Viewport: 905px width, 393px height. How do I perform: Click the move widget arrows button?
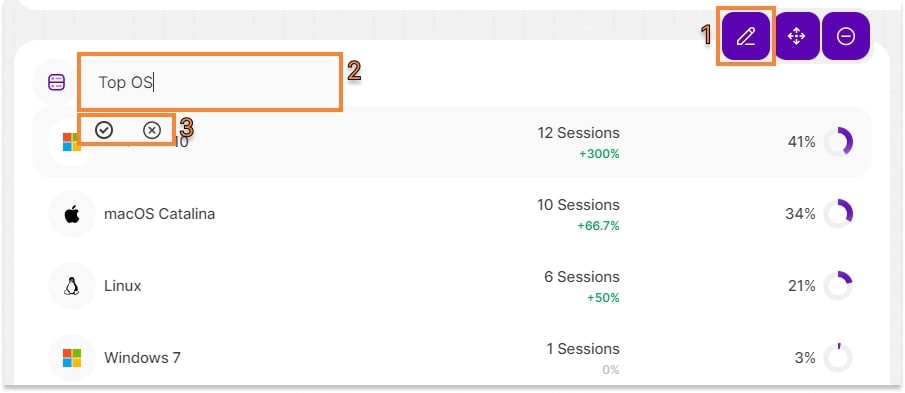tap(796, 36)
